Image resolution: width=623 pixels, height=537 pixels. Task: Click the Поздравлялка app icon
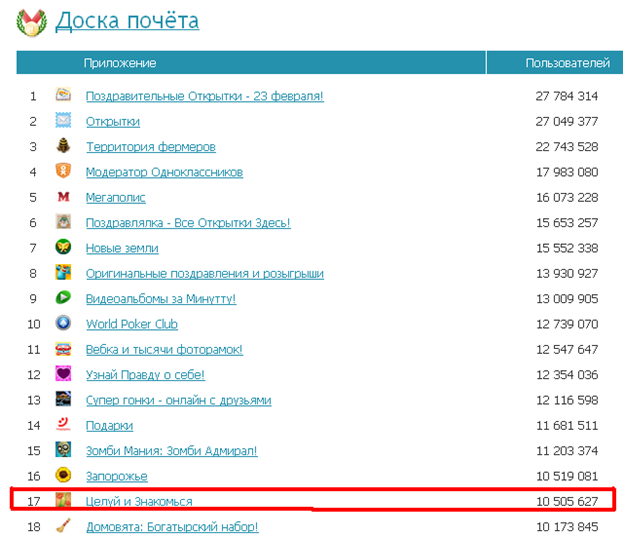63,222
